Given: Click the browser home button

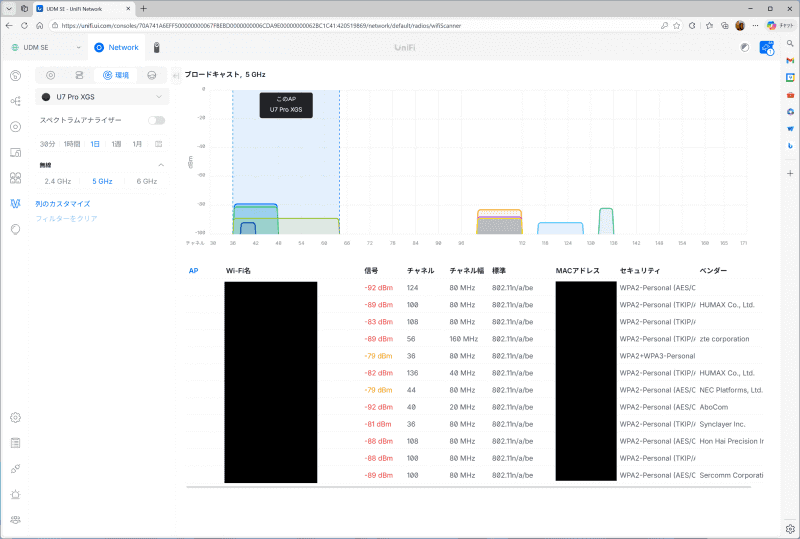Looking at the screenshot, I should tap(39, 26).
